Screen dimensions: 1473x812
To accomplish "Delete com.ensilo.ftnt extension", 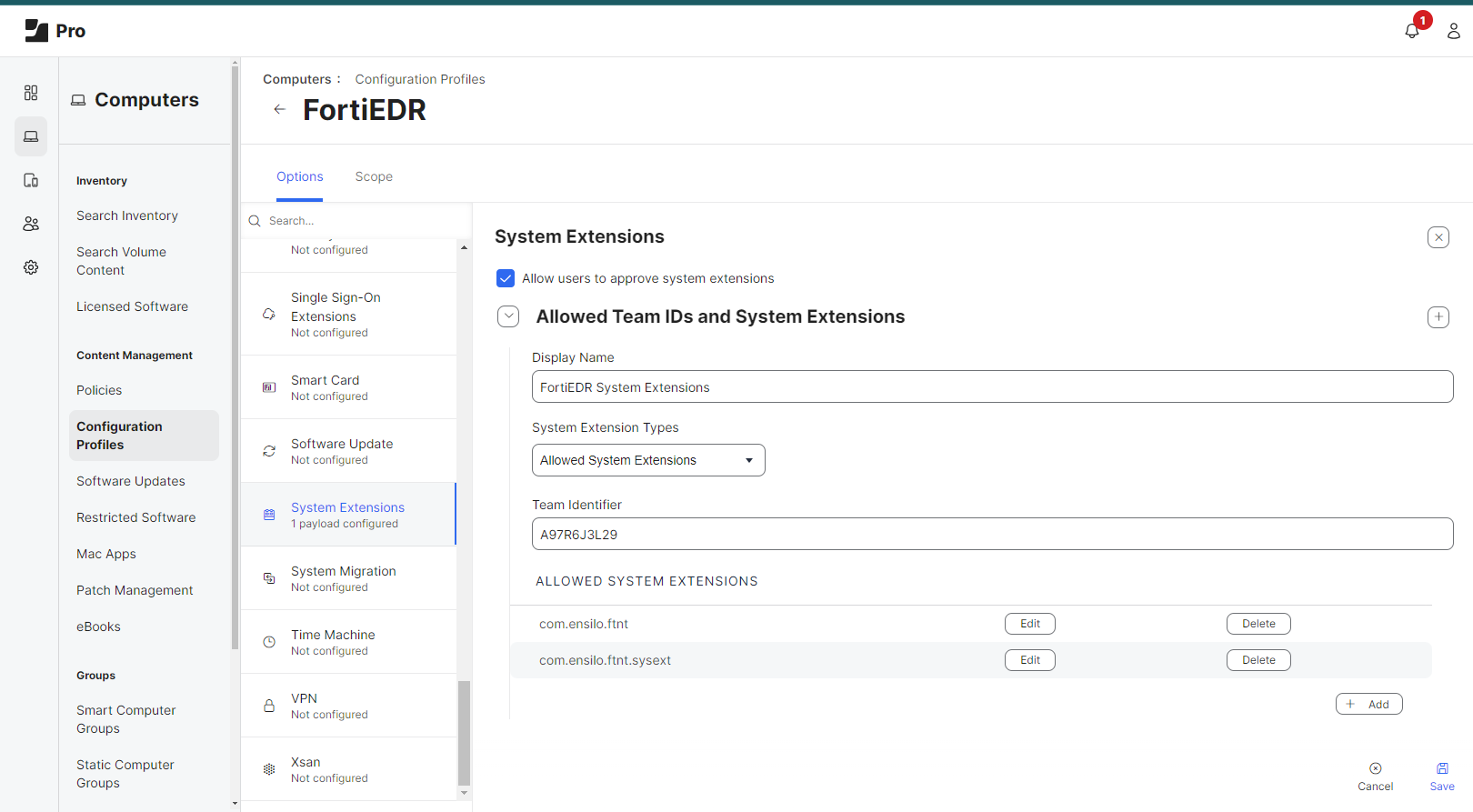I will [x=1258, y=624].
